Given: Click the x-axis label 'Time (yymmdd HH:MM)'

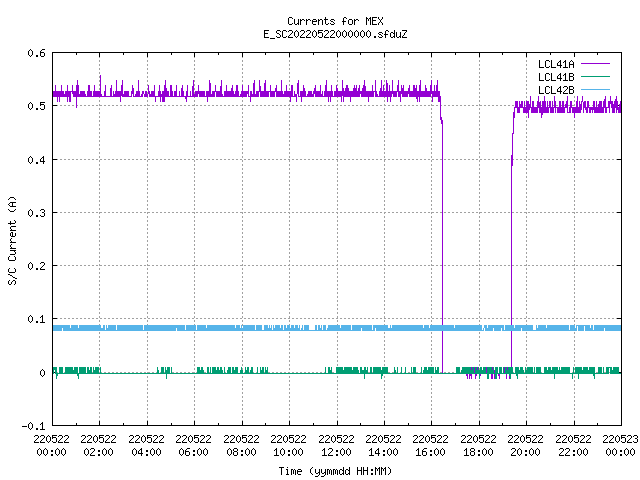Looking at the screenshot, I should click(x=335, y=471).
